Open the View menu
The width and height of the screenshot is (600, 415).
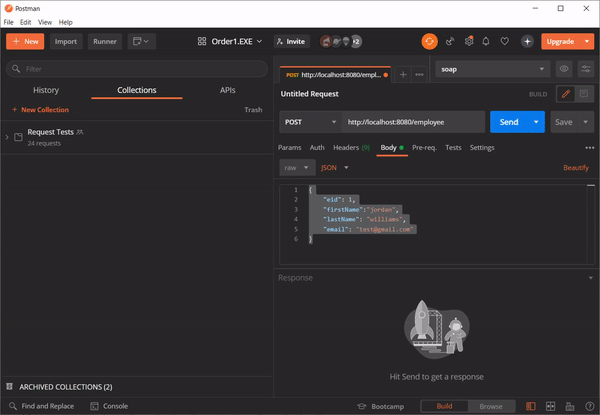pos(45,22)
